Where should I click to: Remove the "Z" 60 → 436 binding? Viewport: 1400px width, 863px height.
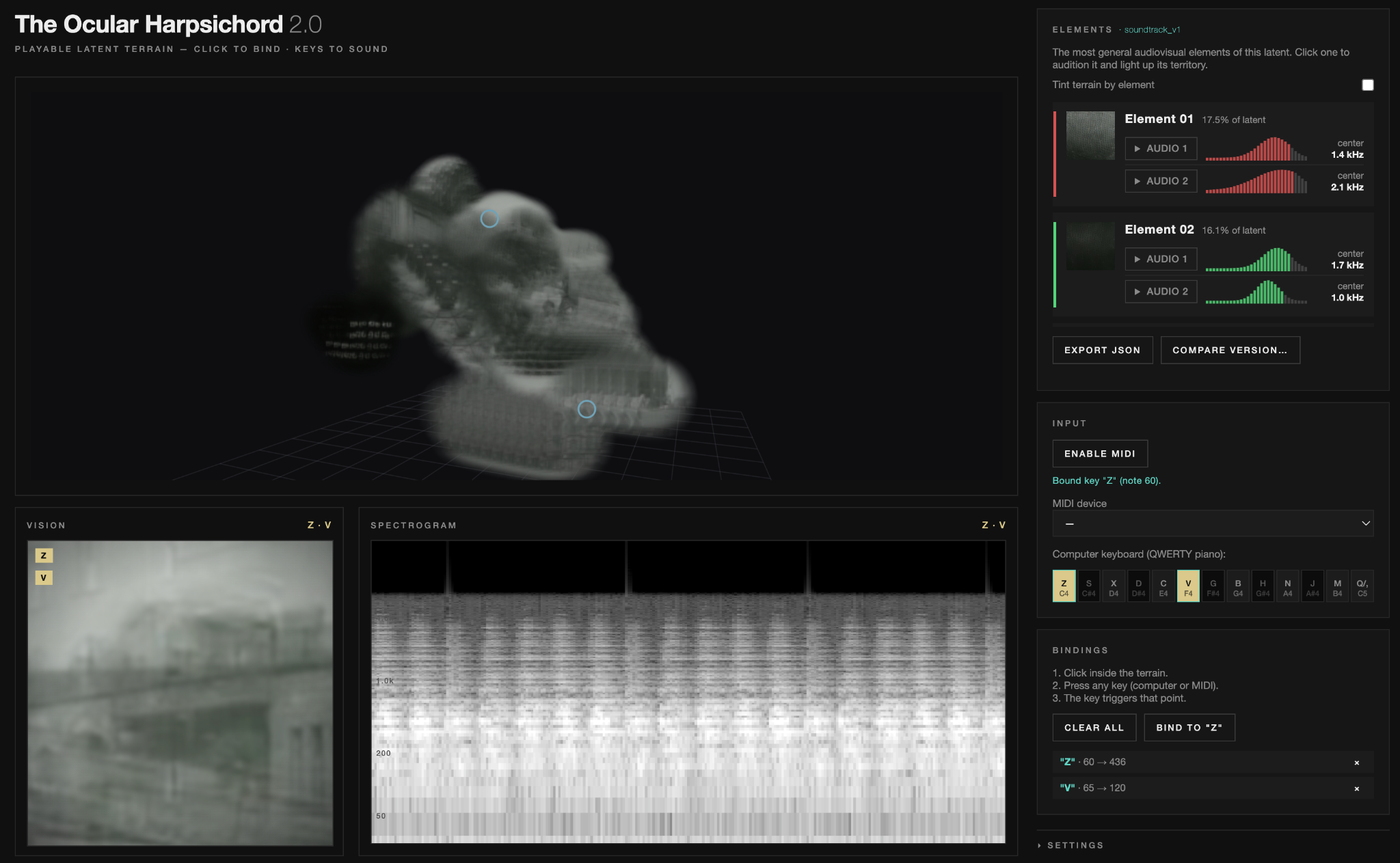[x=1357, y=763]
